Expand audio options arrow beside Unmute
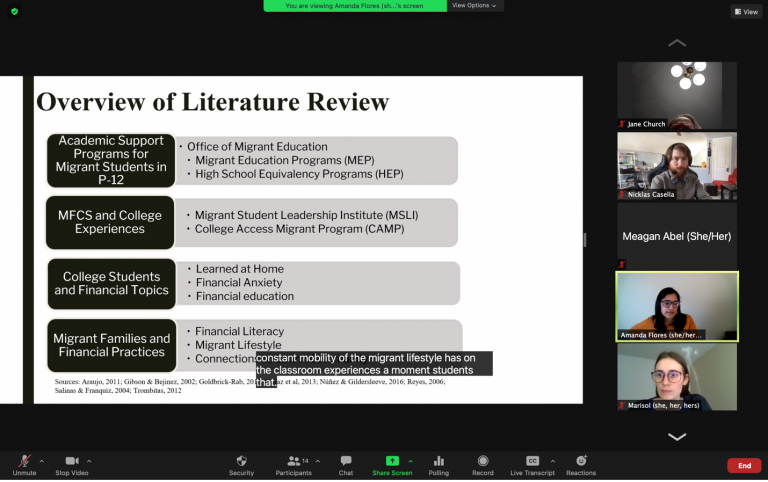Screen dimensions: 768x482 (42, 461)
